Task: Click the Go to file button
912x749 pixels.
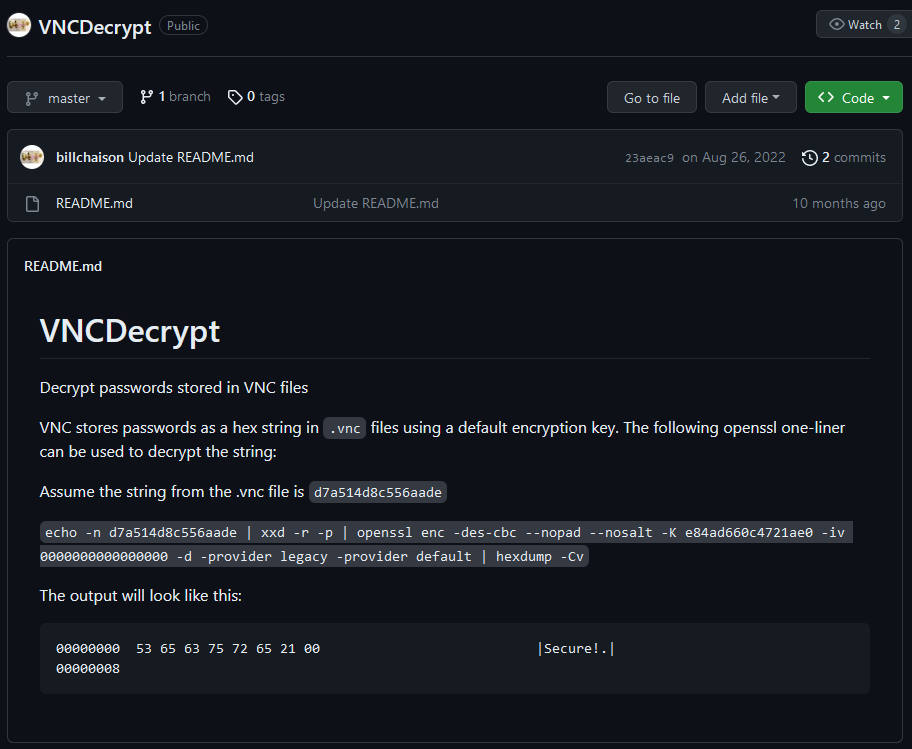Action: pyautogui.click(x=651, y=98)
